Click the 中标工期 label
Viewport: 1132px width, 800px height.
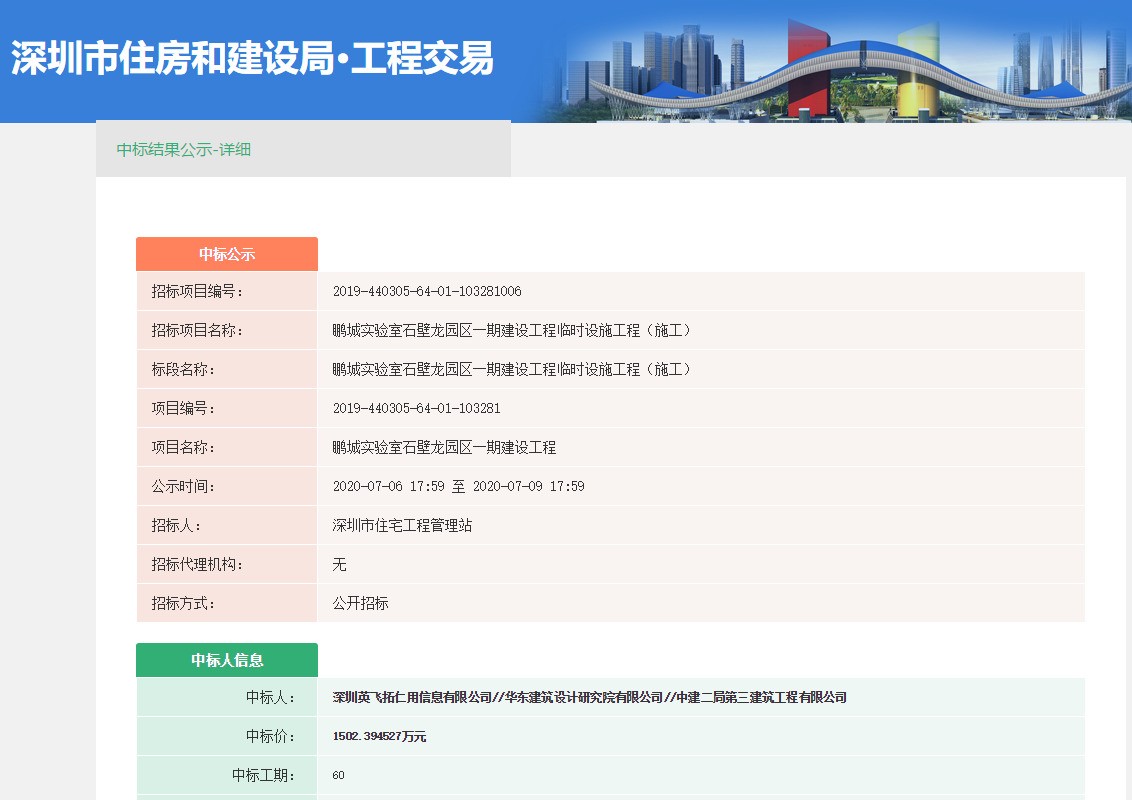[264, 775]
